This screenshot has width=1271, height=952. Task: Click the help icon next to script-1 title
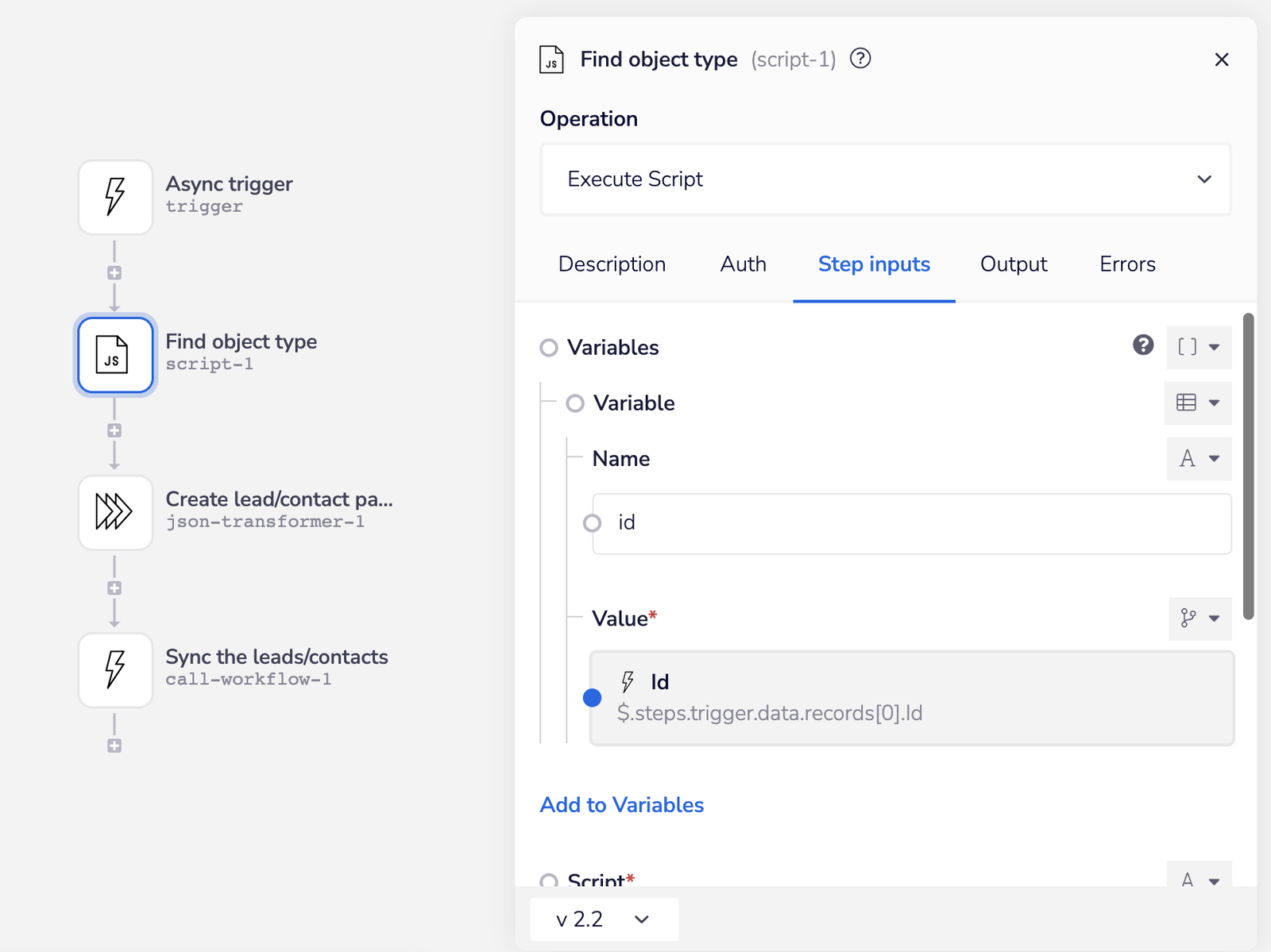click(x=860, y=59)
